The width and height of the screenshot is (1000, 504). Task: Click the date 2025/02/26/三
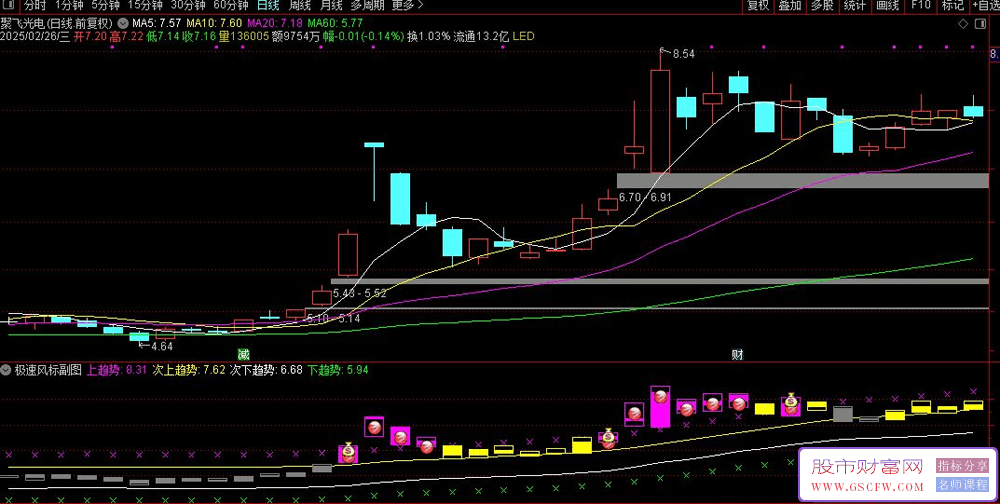click(x=35, y=36)
